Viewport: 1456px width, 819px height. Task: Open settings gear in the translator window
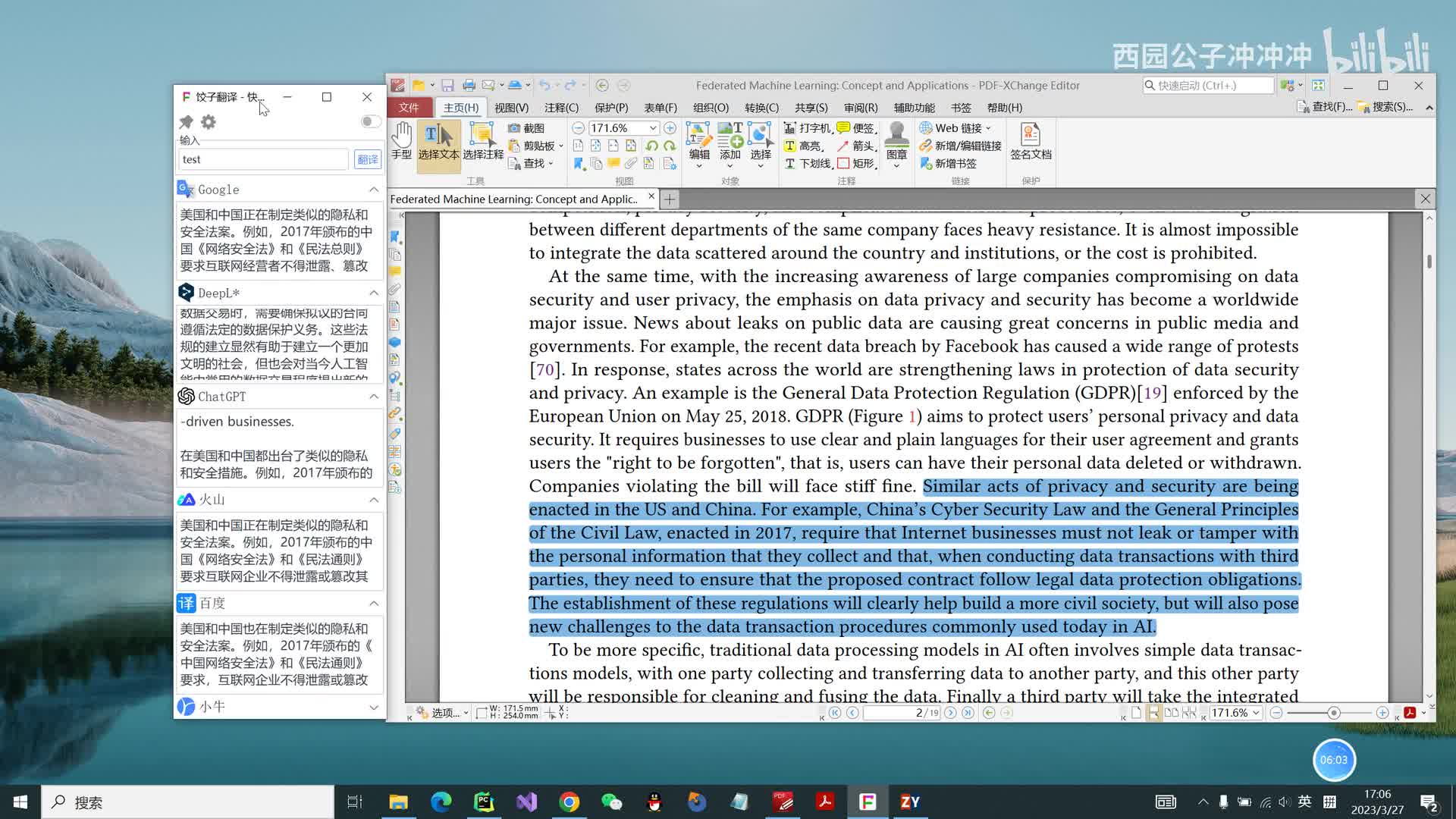click(209, 121)
